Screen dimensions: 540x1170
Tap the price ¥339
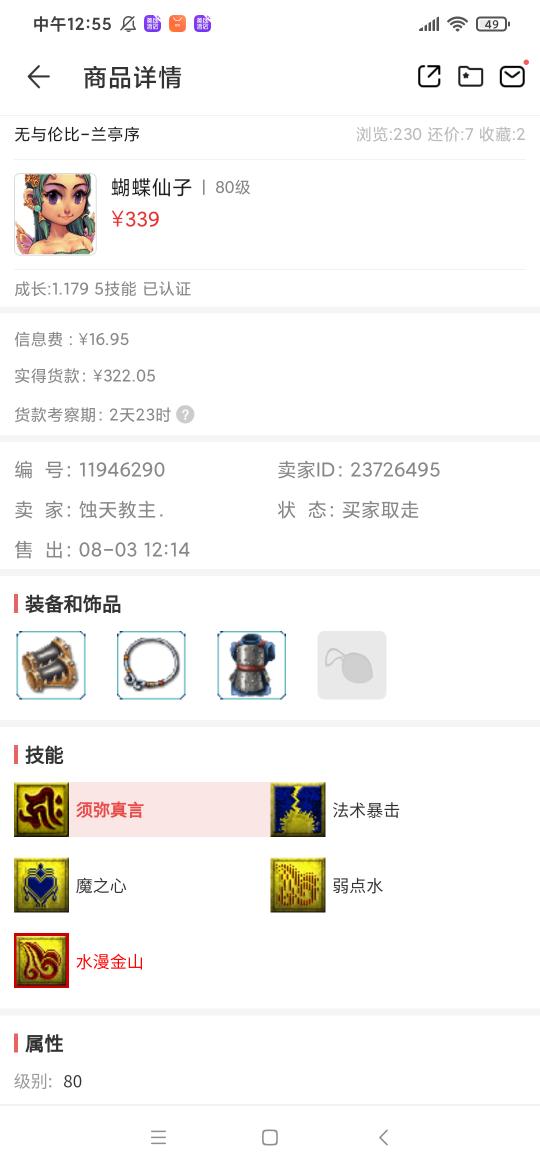(x=136, y=219)
